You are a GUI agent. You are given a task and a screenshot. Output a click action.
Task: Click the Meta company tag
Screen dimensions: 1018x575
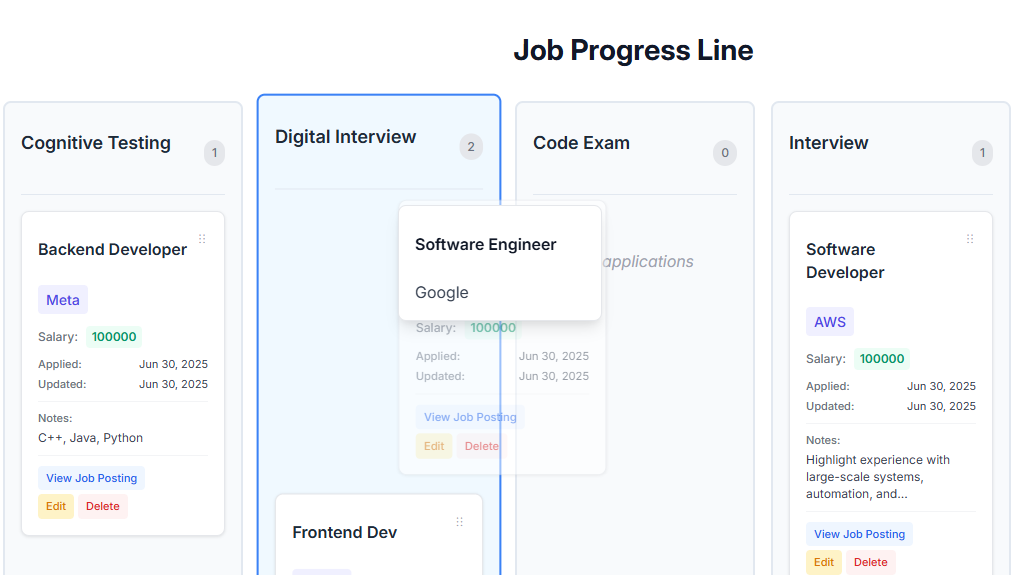click(x=63, y=300)
